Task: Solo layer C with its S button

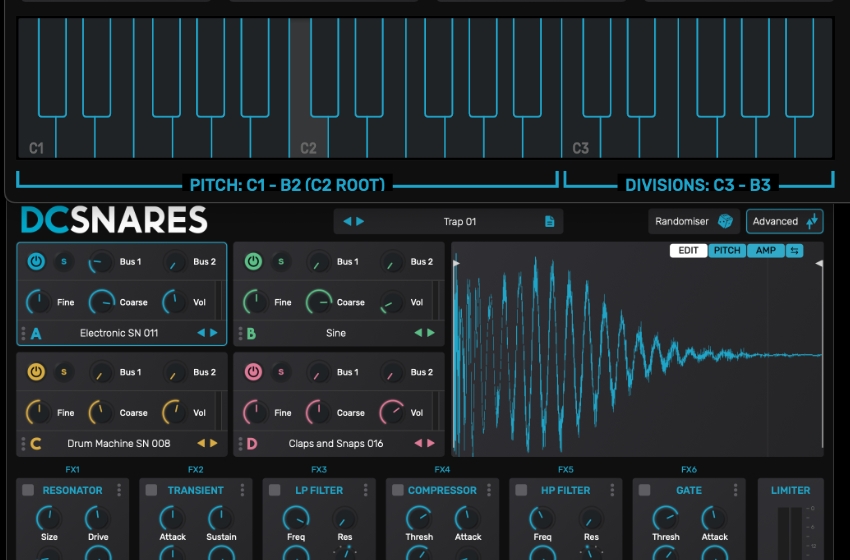Action: coord(64,372)
